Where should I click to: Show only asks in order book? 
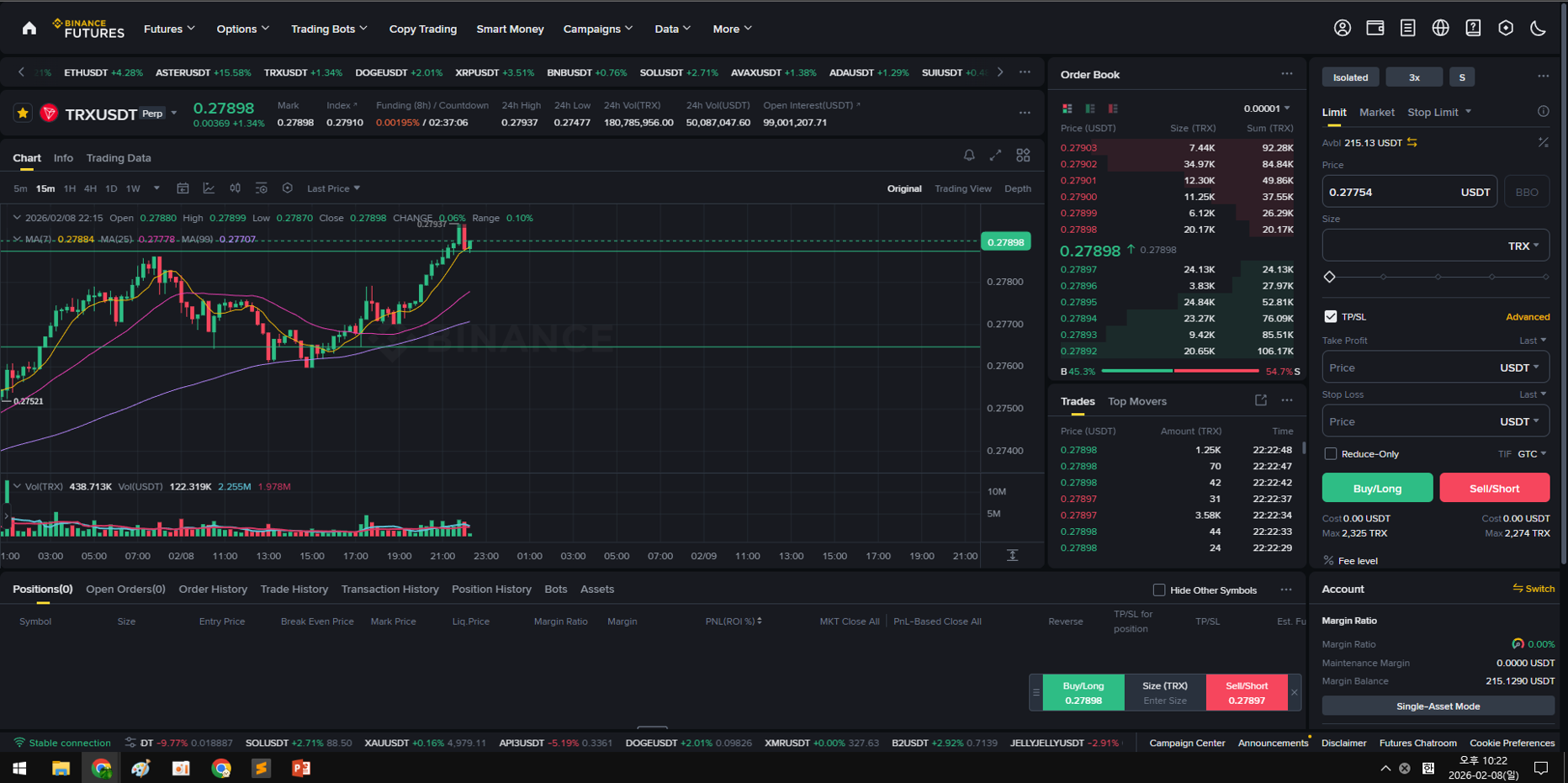(1113, 108)
